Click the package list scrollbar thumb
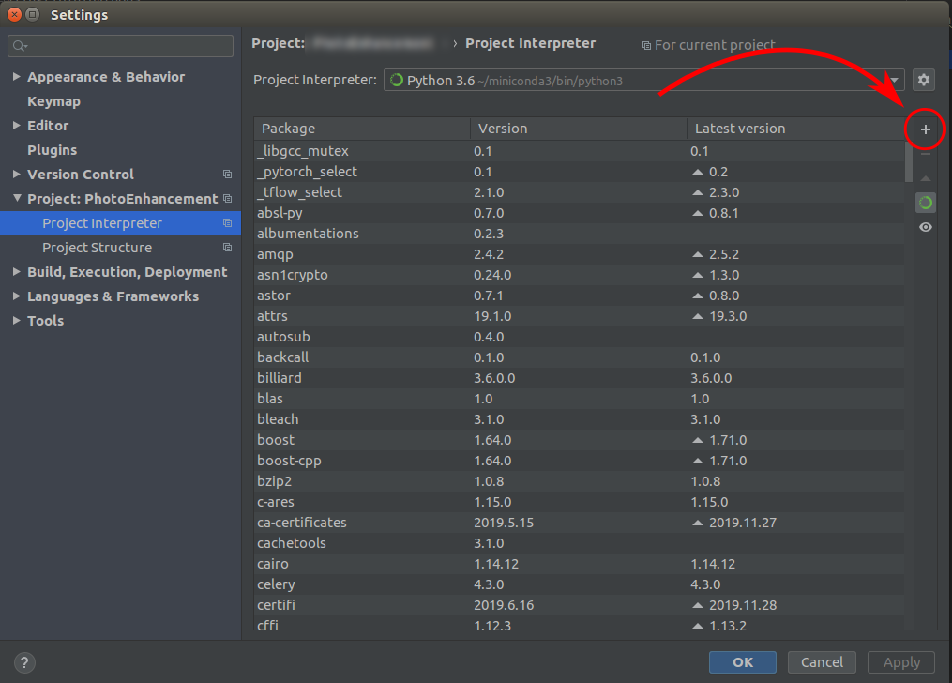Screen dimensions: 952x683 [909, 162]
